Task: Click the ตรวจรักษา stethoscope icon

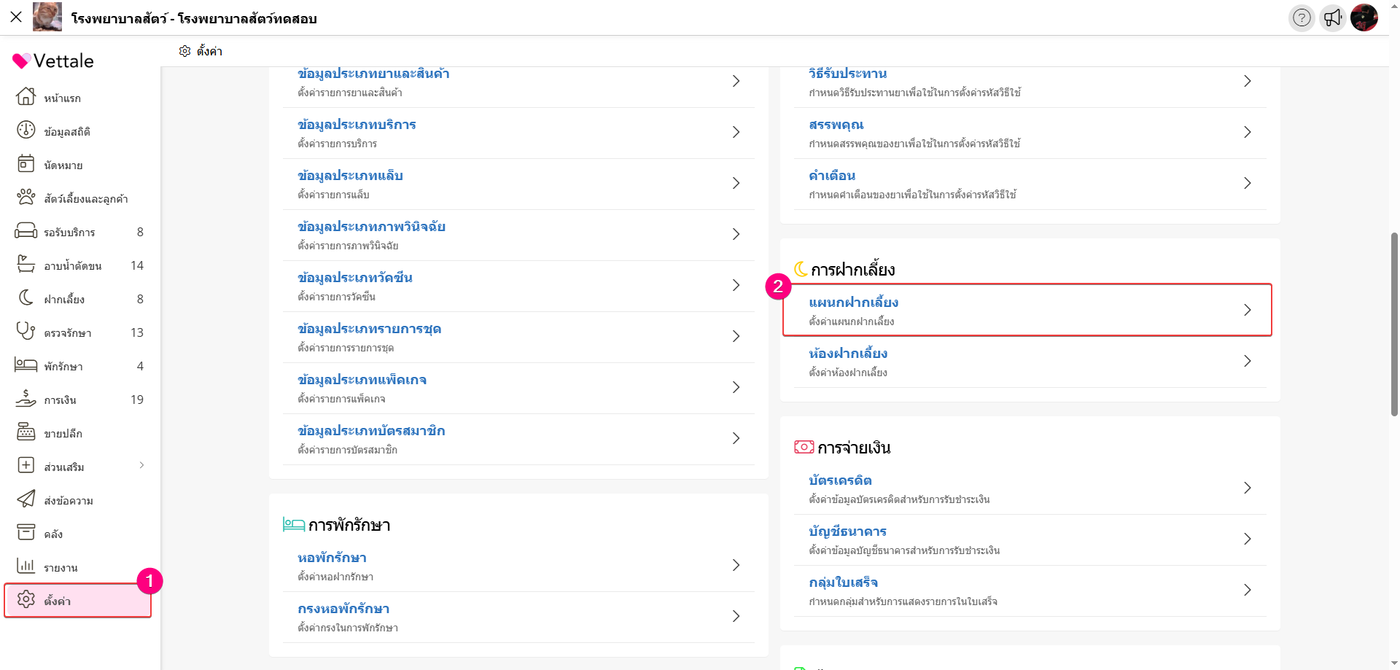Action: pyautogui.click(x=26, y=332)
